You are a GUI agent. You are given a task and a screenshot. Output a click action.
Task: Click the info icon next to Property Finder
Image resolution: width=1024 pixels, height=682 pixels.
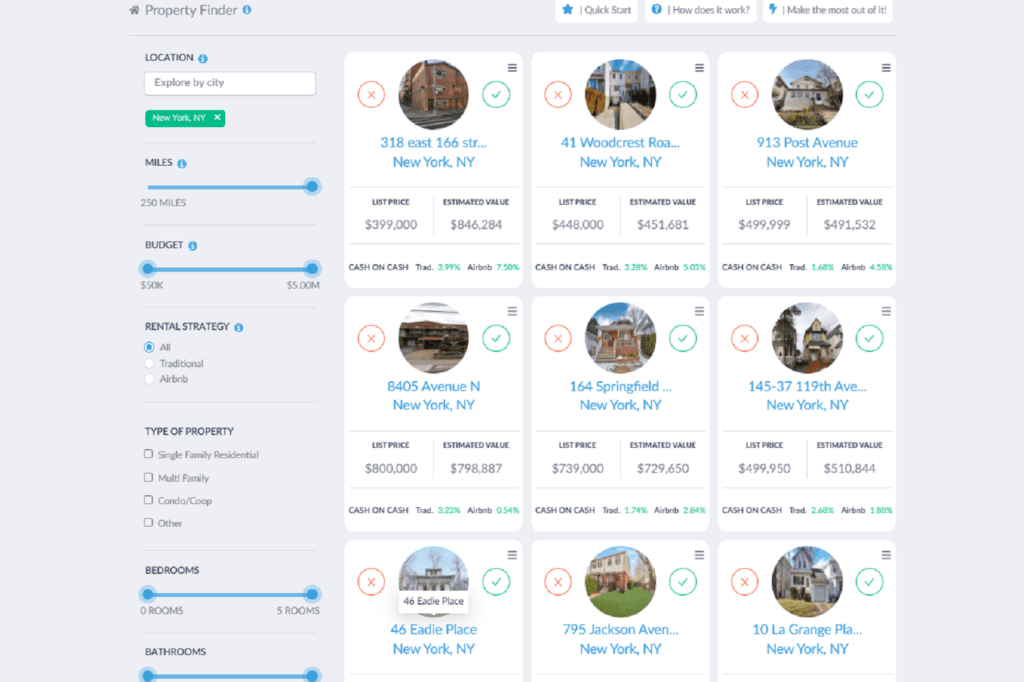pyautogui.click(x=247, y=10)
